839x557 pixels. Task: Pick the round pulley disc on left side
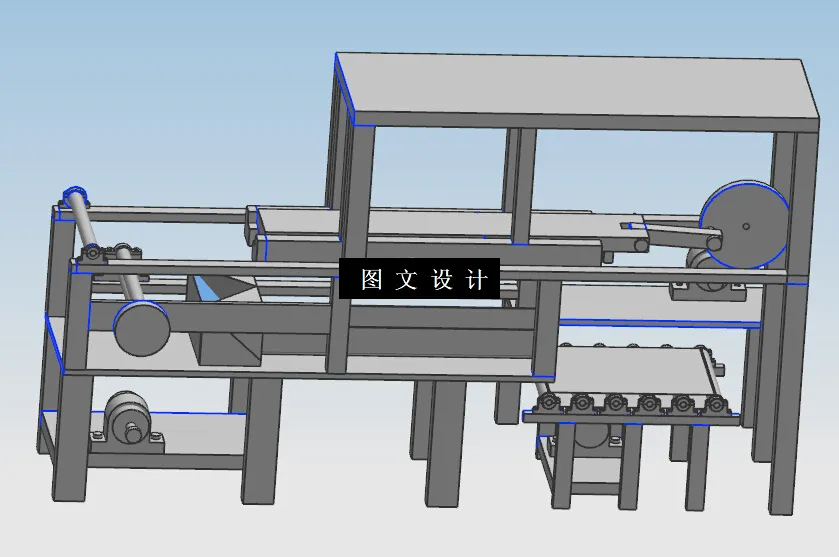click(x=142, y=328)
